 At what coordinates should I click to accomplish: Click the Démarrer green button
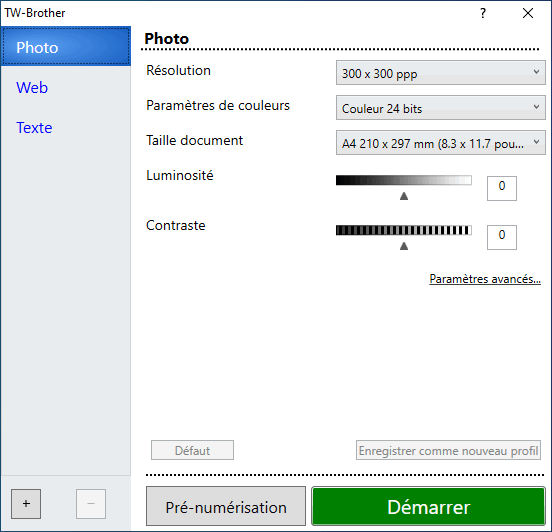pyautogui.click(x=428, y=506)
